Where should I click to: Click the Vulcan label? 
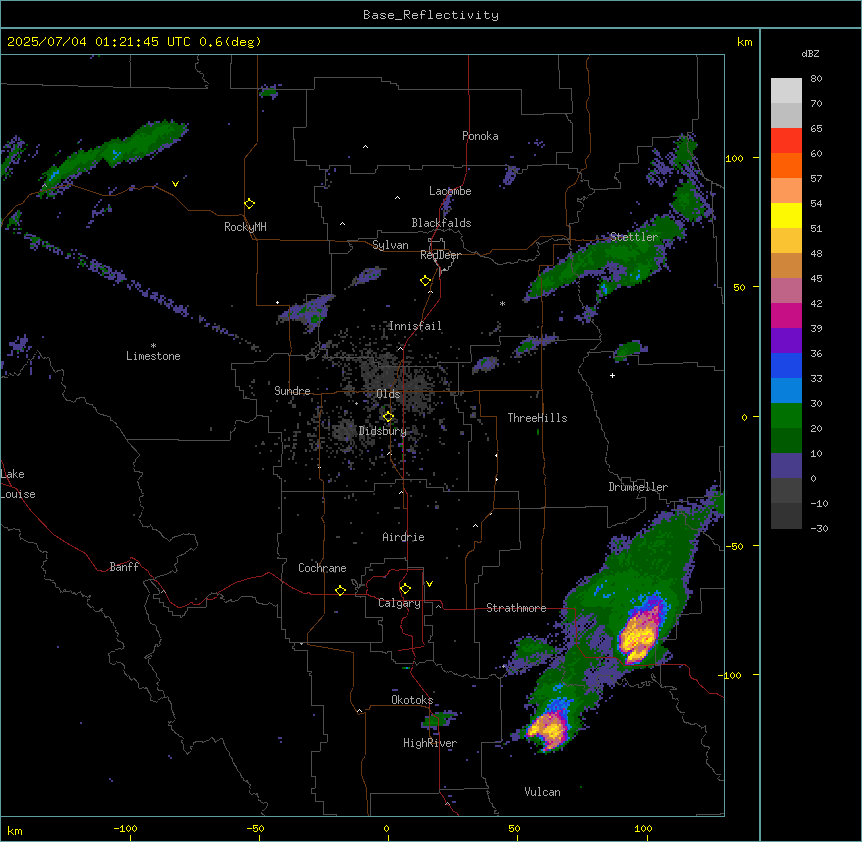click(x=542, y=792)
